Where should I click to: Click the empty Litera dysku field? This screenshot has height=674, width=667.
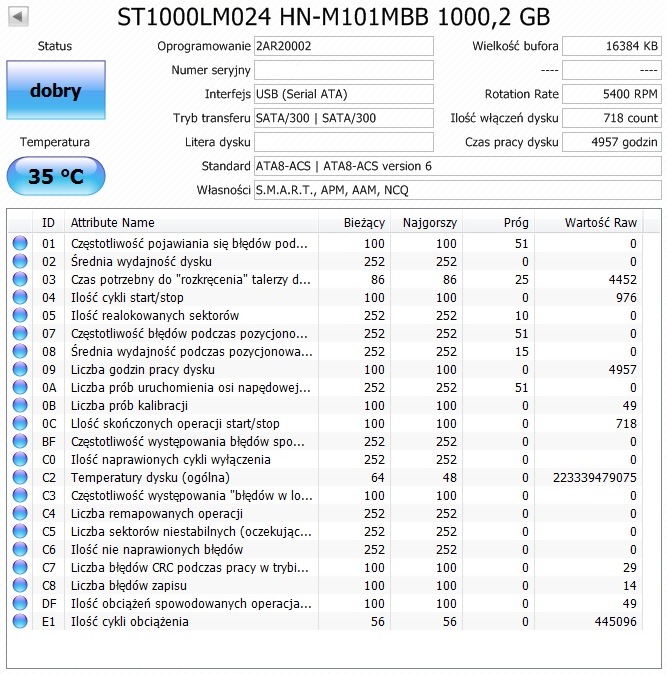click(344, 142)
